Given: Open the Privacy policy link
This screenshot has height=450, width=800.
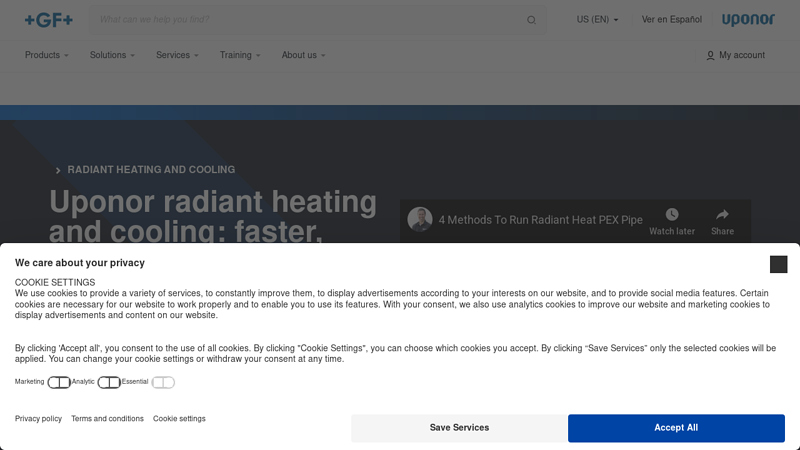Looking at the screenshot, I should pos(38,419).
